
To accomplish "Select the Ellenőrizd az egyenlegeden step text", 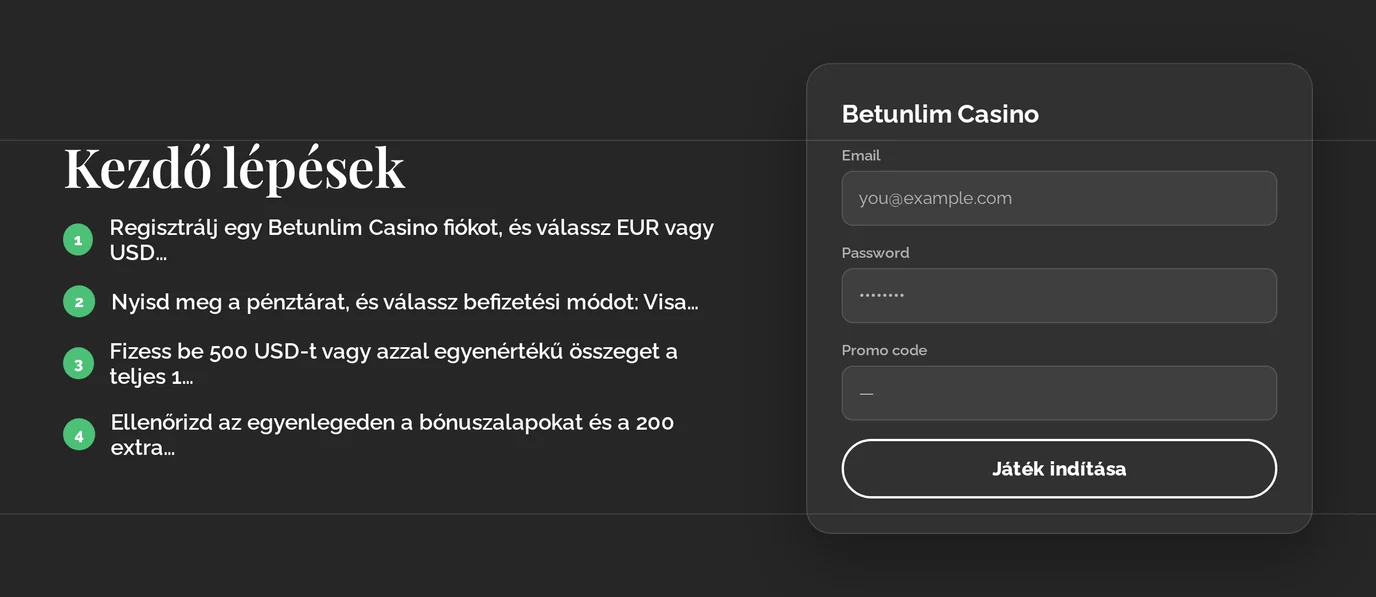I will click(x=393, y=434).
